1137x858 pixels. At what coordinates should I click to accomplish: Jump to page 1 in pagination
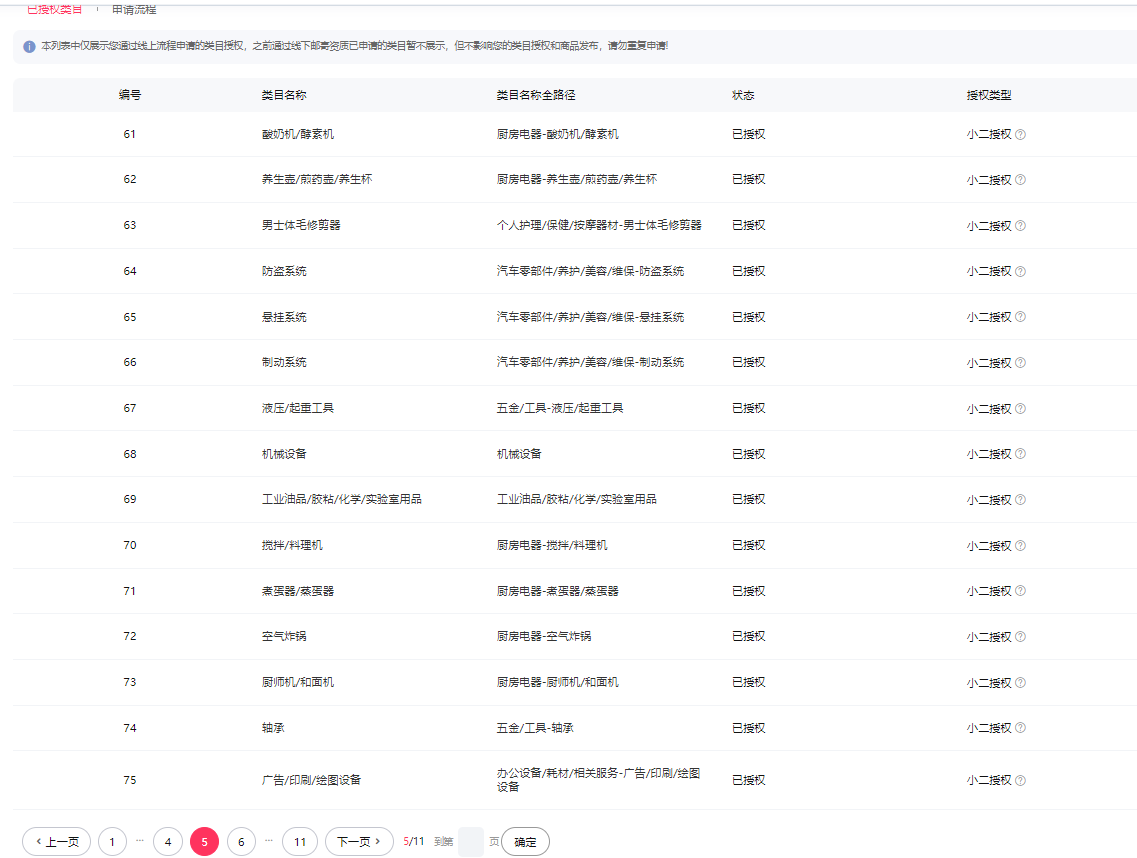tap(112, 842)
